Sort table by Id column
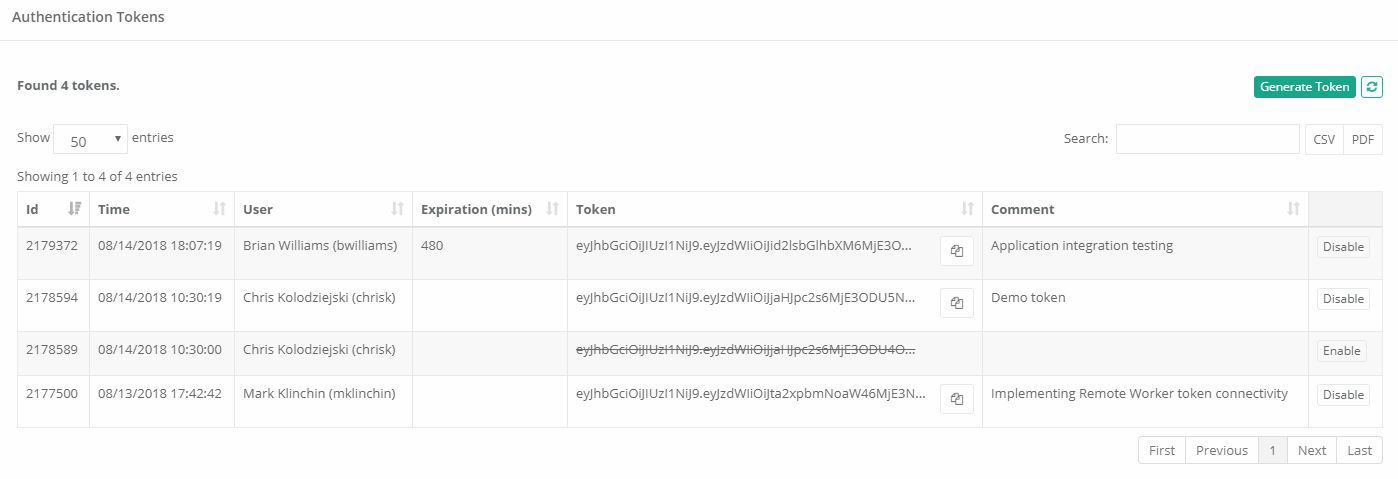The image size is (1398, 479). tap(74, 209)
